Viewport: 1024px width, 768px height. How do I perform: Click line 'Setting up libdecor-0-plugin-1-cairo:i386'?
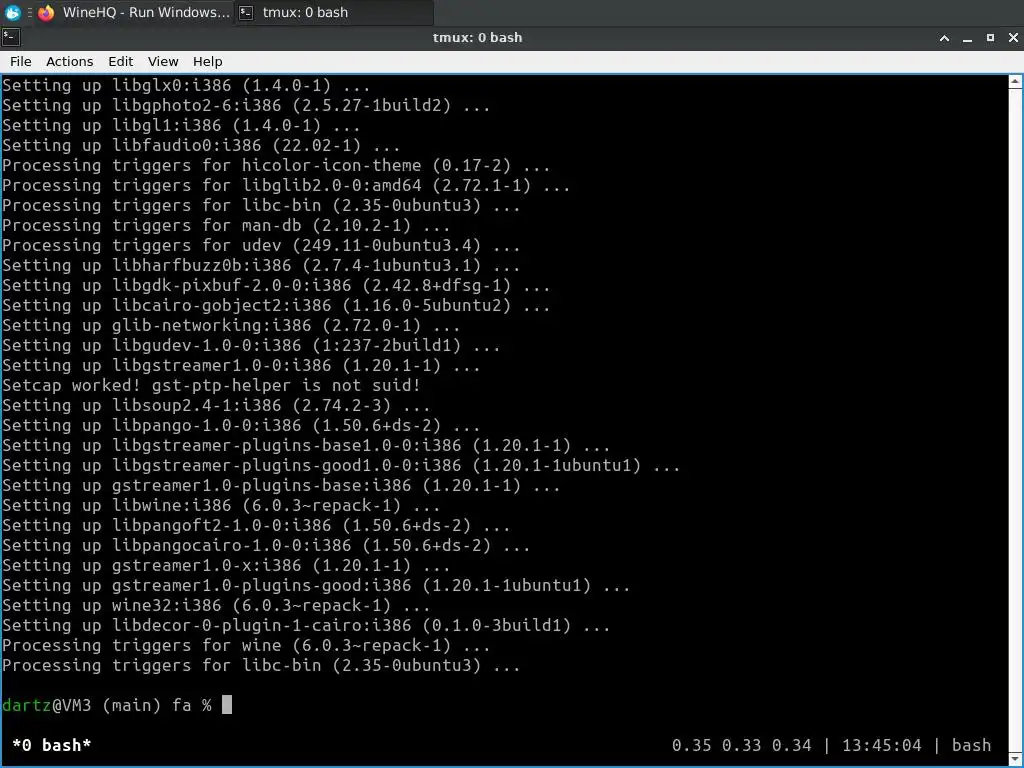pos(306,625)
